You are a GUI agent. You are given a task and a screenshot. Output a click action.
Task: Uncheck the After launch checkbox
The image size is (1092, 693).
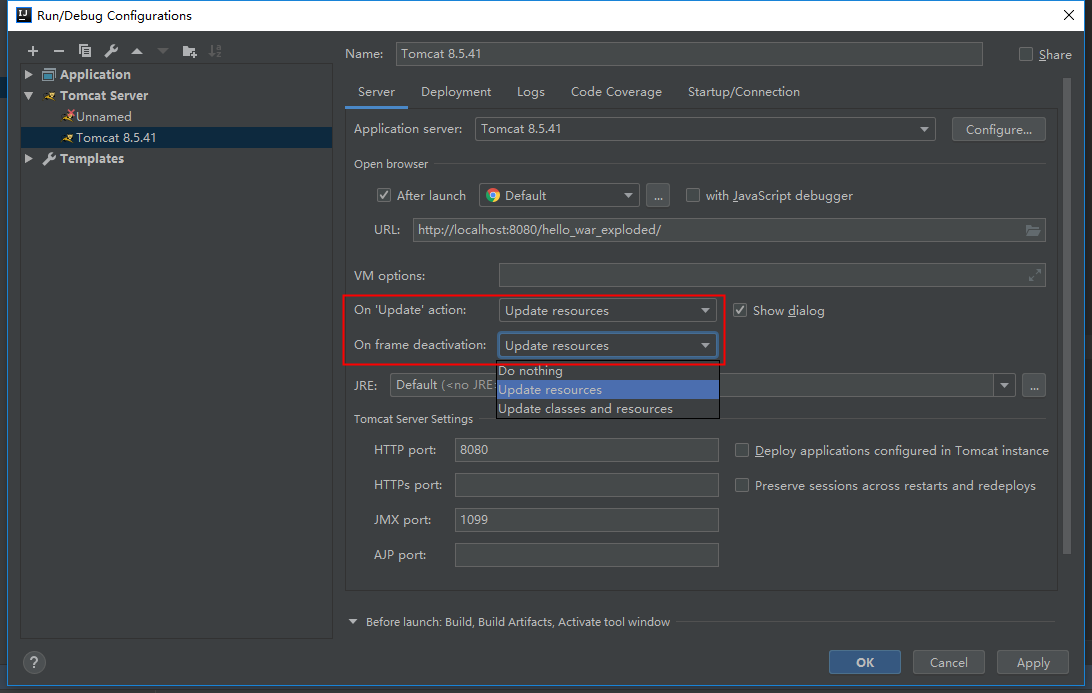(x=384, y=195)
